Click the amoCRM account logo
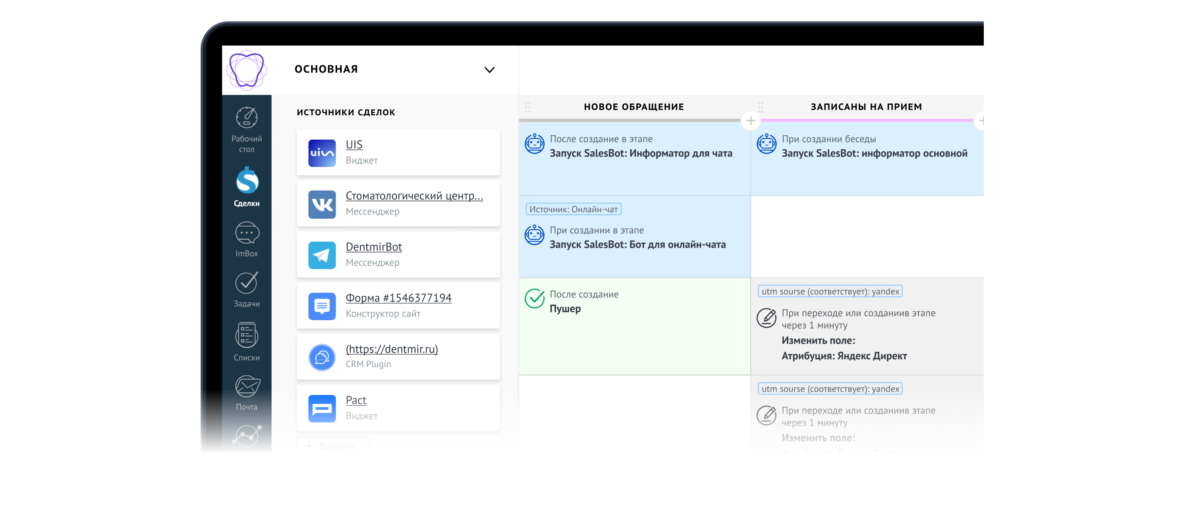This screenshot has width=1184, height=529. [246, 70]
